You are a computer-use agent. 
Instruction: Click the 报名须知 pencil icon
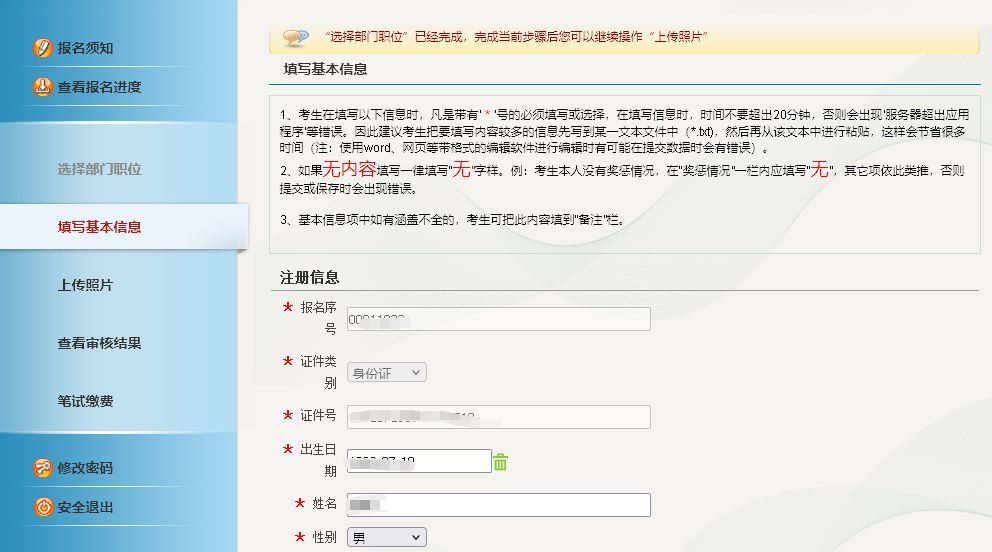pos(42,47)
